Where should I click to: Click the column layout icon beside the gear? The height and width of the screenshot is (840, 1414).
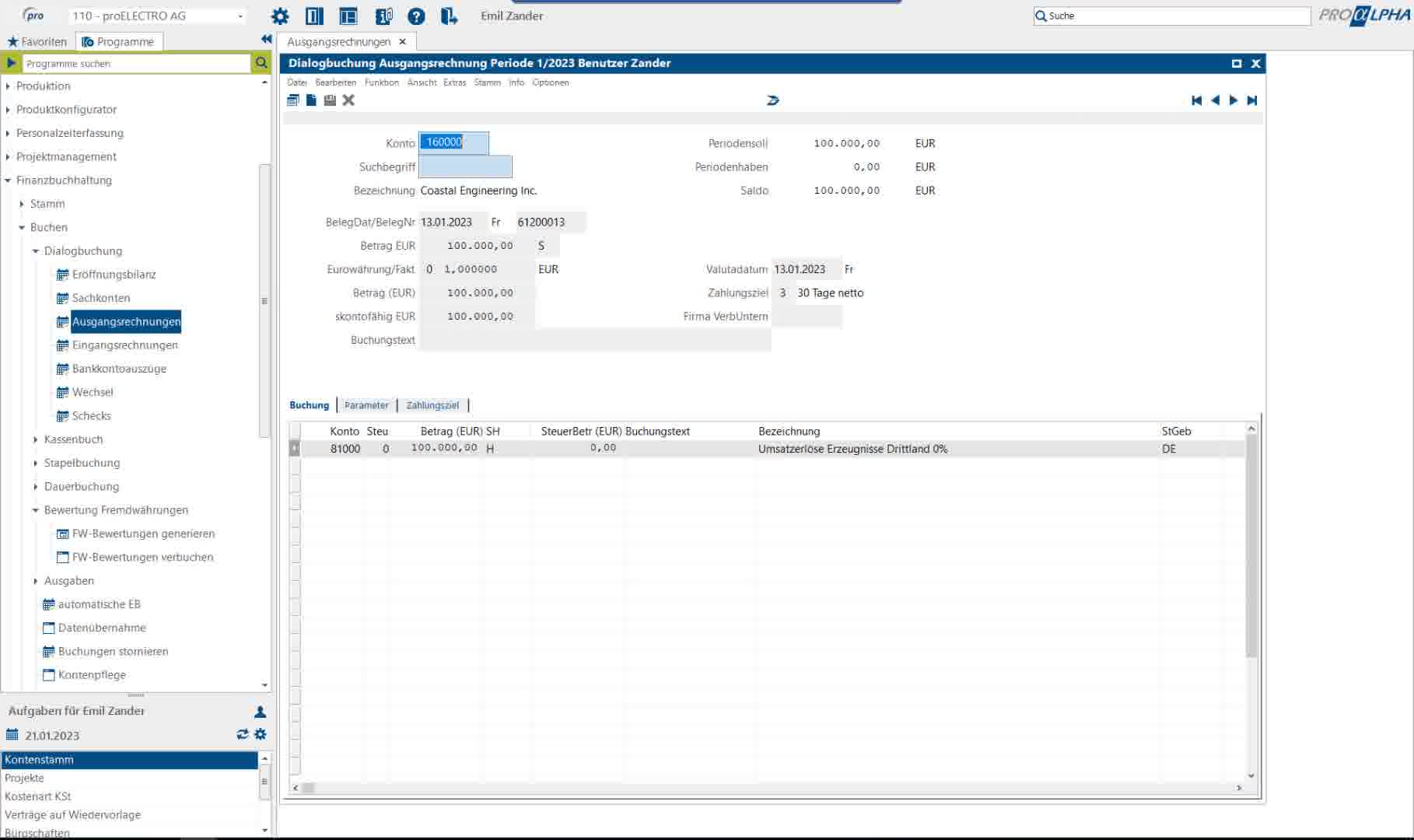(314, 16)
